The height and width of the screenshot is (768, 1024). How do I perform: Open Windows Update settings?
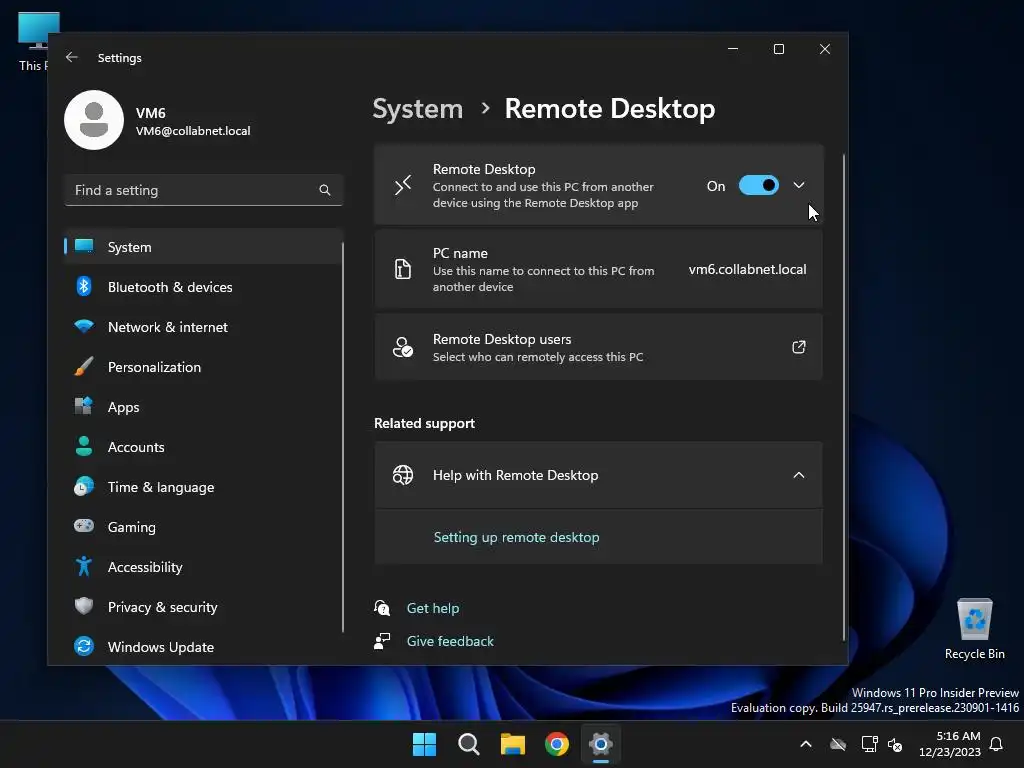[203, 647]
